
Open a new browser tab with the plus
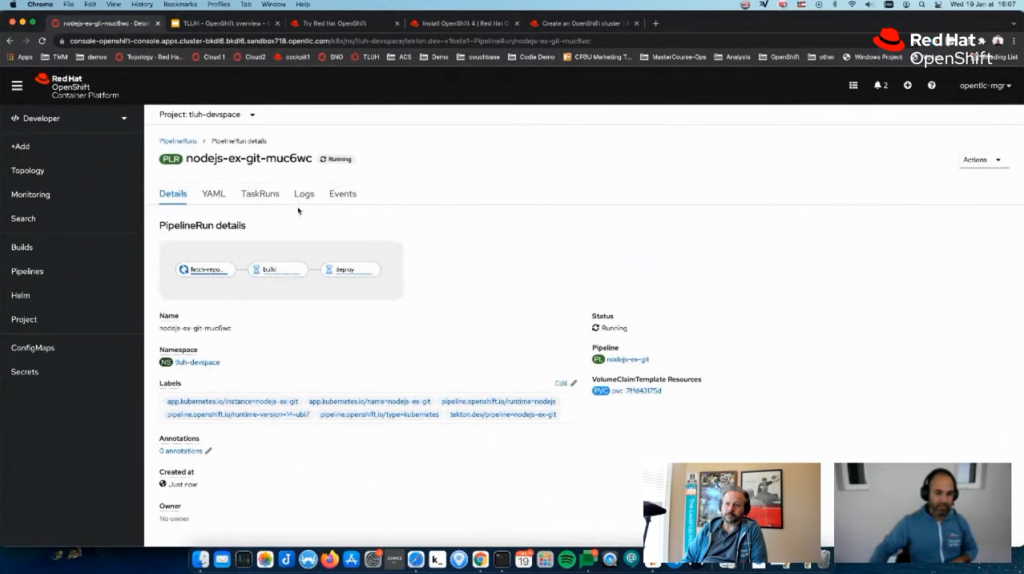point(656,24)
